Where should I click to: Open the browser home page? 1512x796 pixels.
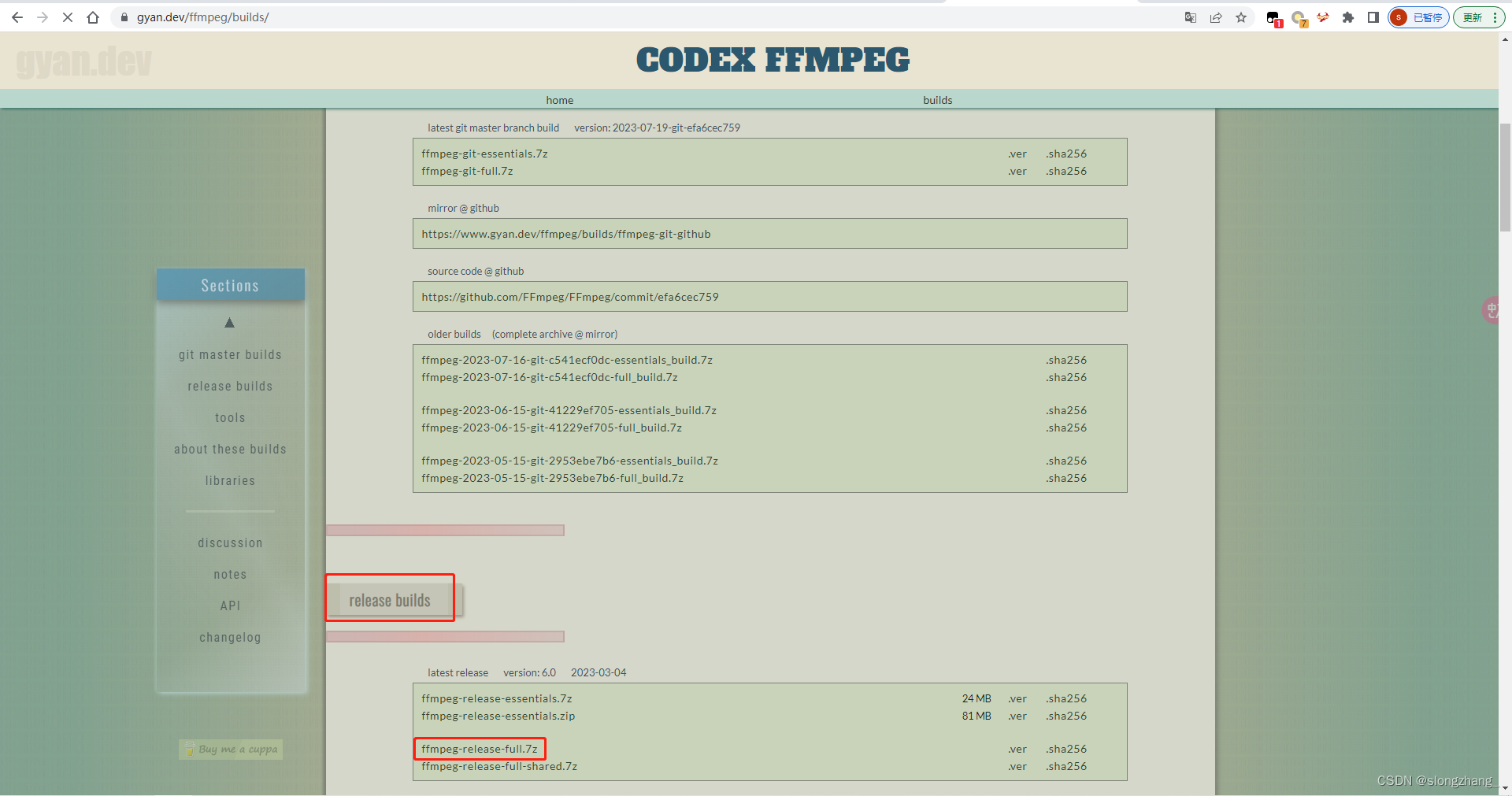pos(93,17)
